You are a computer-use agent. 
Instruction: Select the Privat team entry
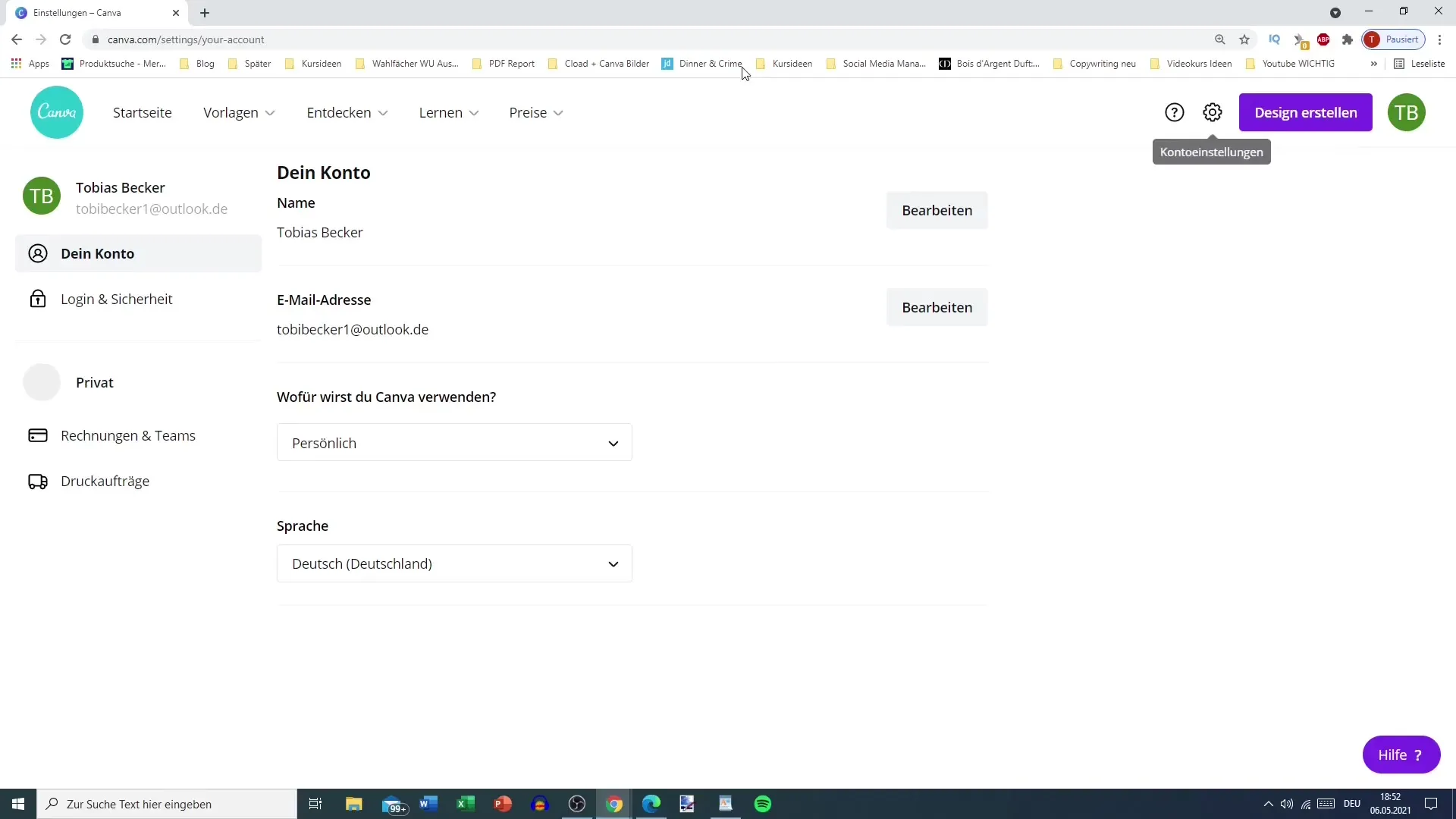point(139,382)
